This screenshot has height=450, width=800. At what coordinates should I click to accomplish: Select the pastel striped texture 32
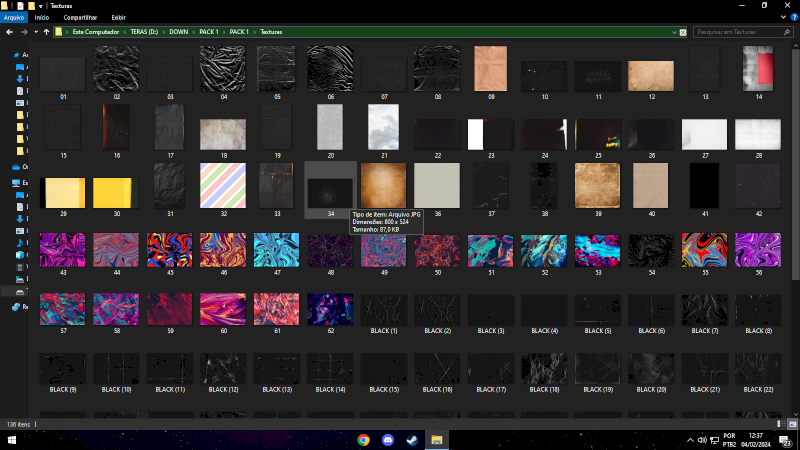click(x=223, y=185)
